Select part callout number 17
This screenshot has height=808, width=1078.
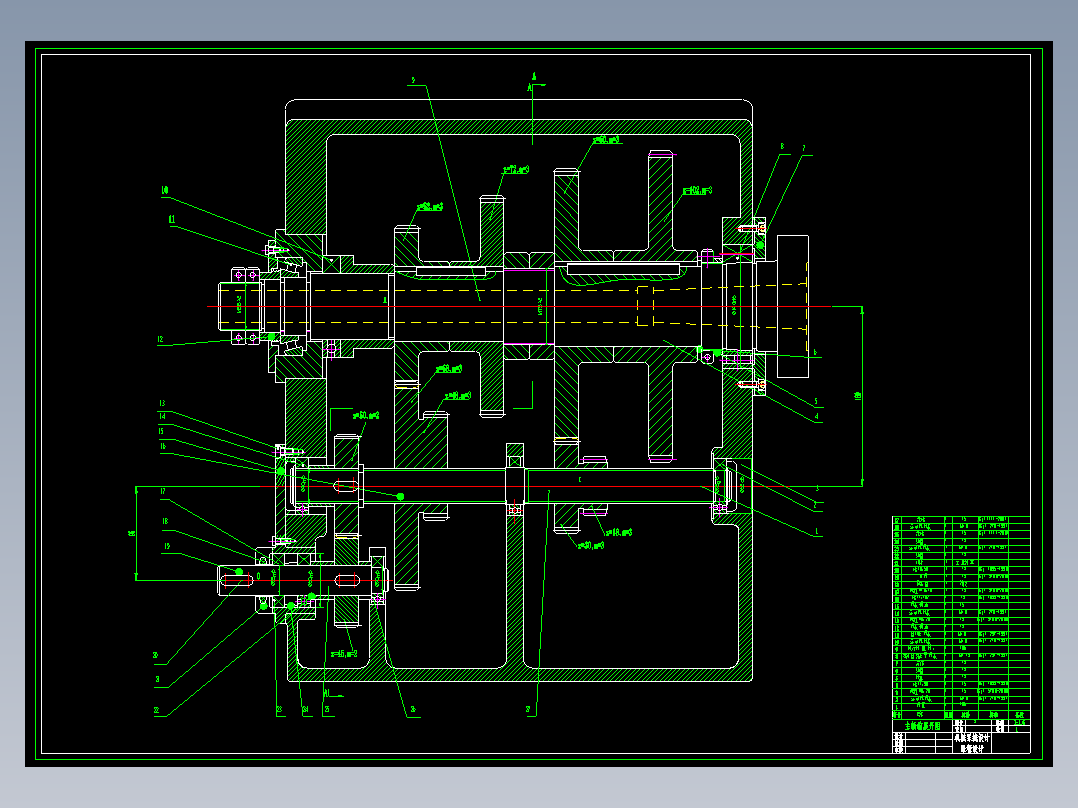163,492
